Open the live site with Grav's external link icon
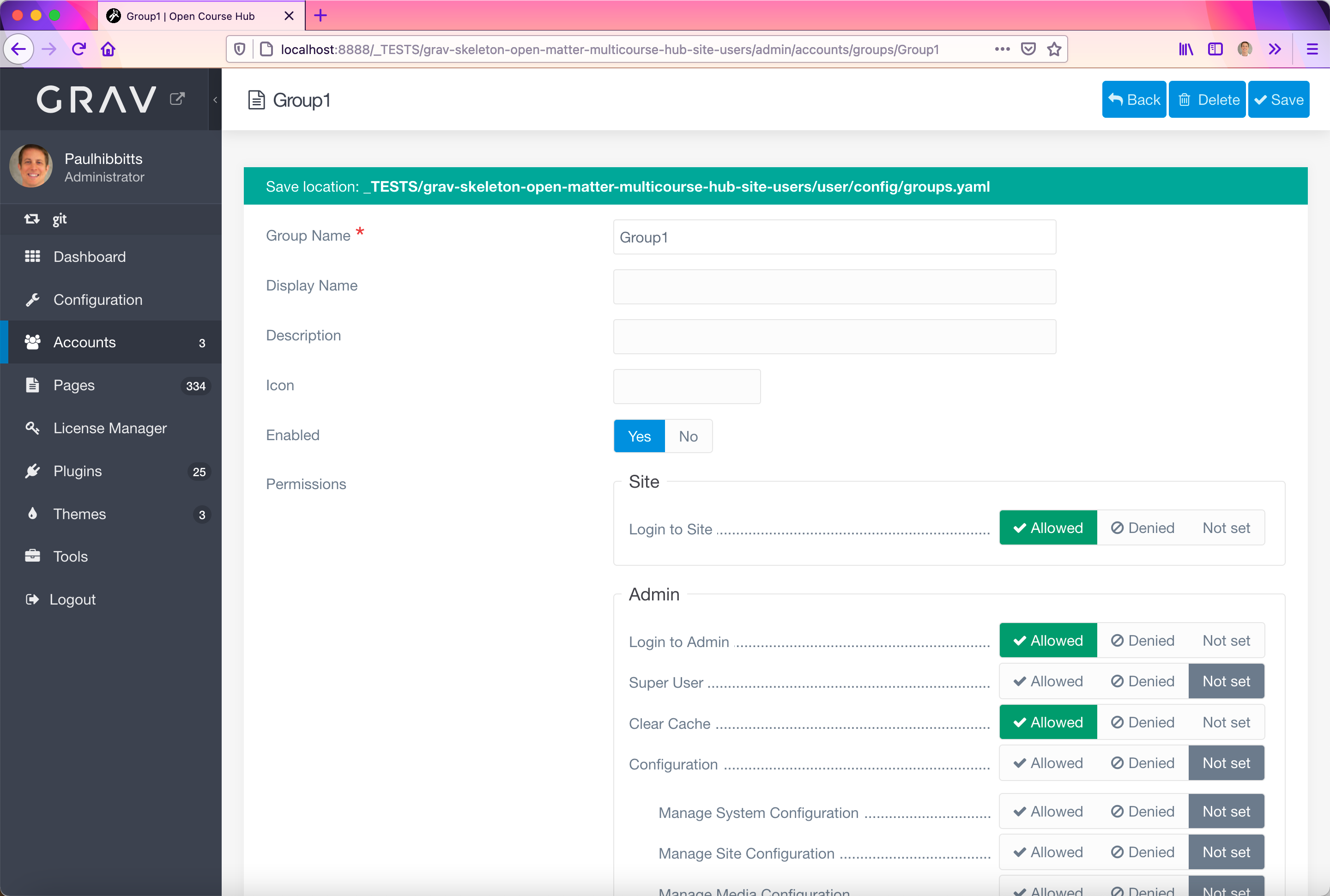Image resolution: width=1330 pixels, height=896 pixels. coord(177,98)
